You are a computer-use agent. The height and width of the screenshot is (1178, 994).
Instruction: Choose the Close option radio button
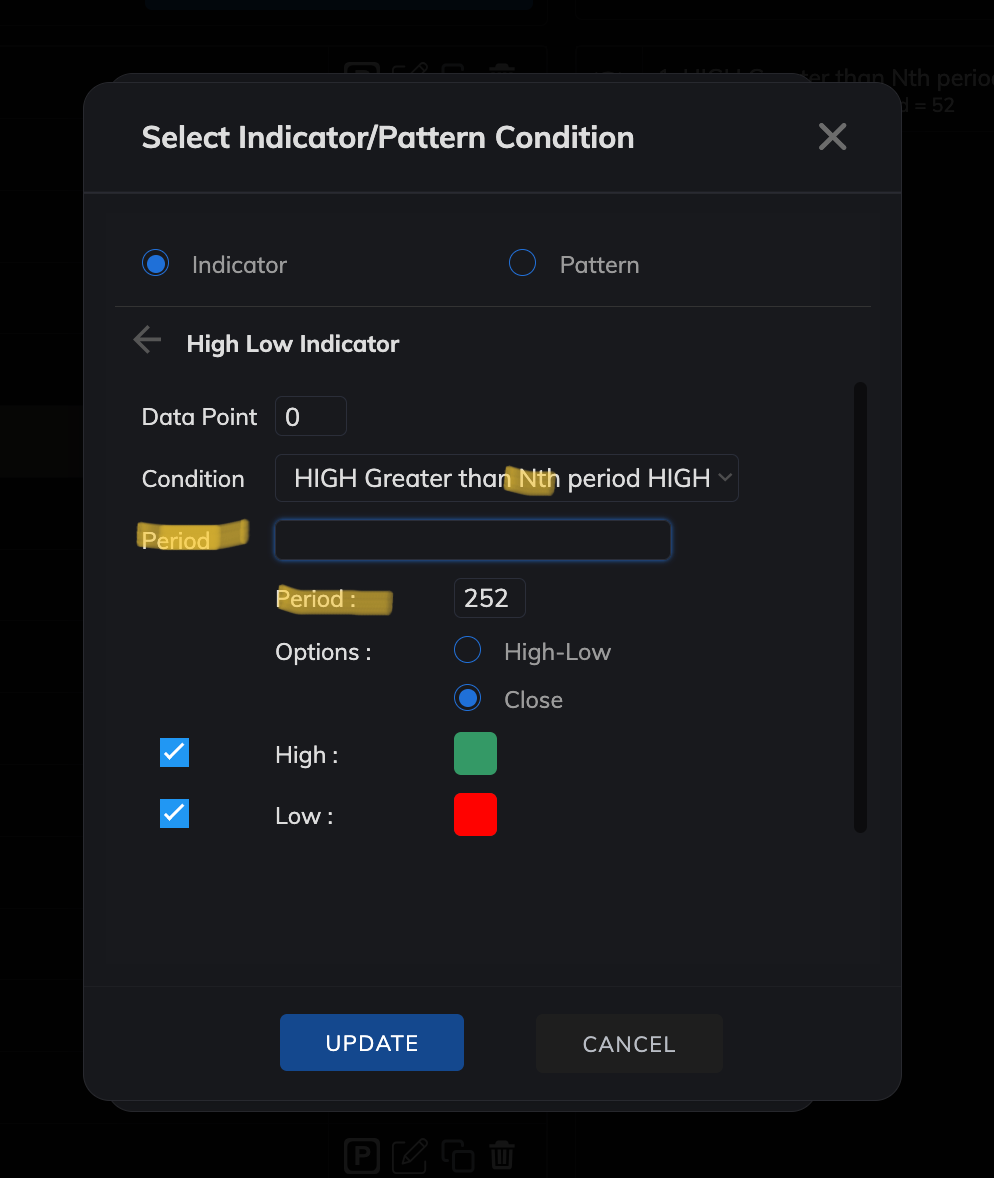pos(468,699)
